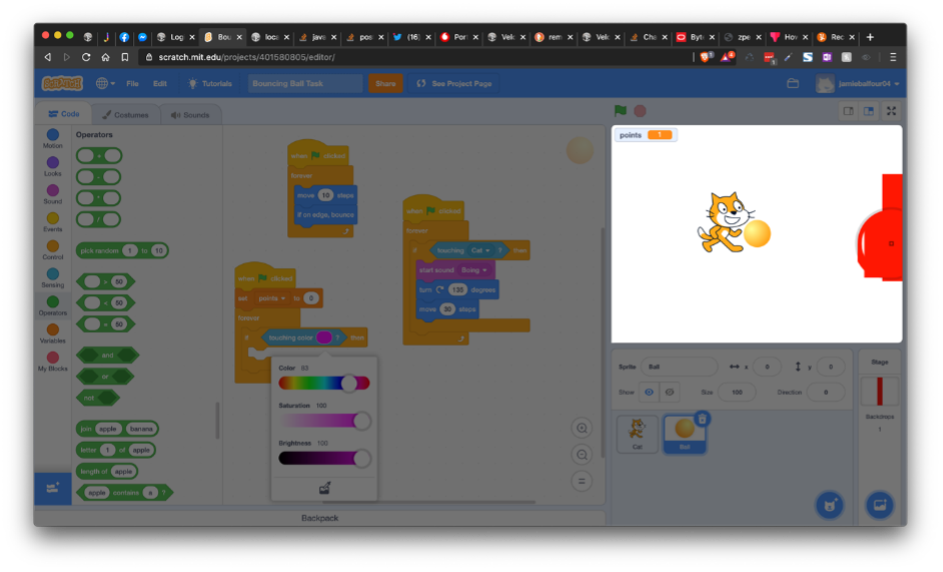Click the sprite x position field

coord(766,366)
